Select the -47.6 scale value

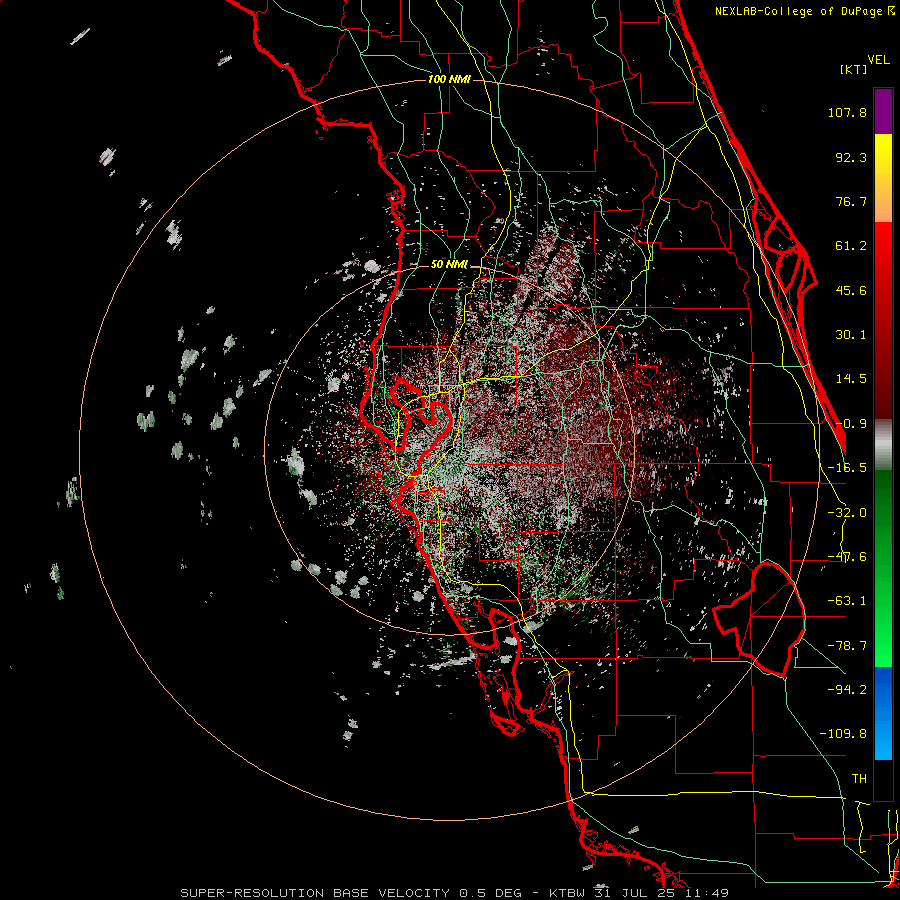(847, 557)
